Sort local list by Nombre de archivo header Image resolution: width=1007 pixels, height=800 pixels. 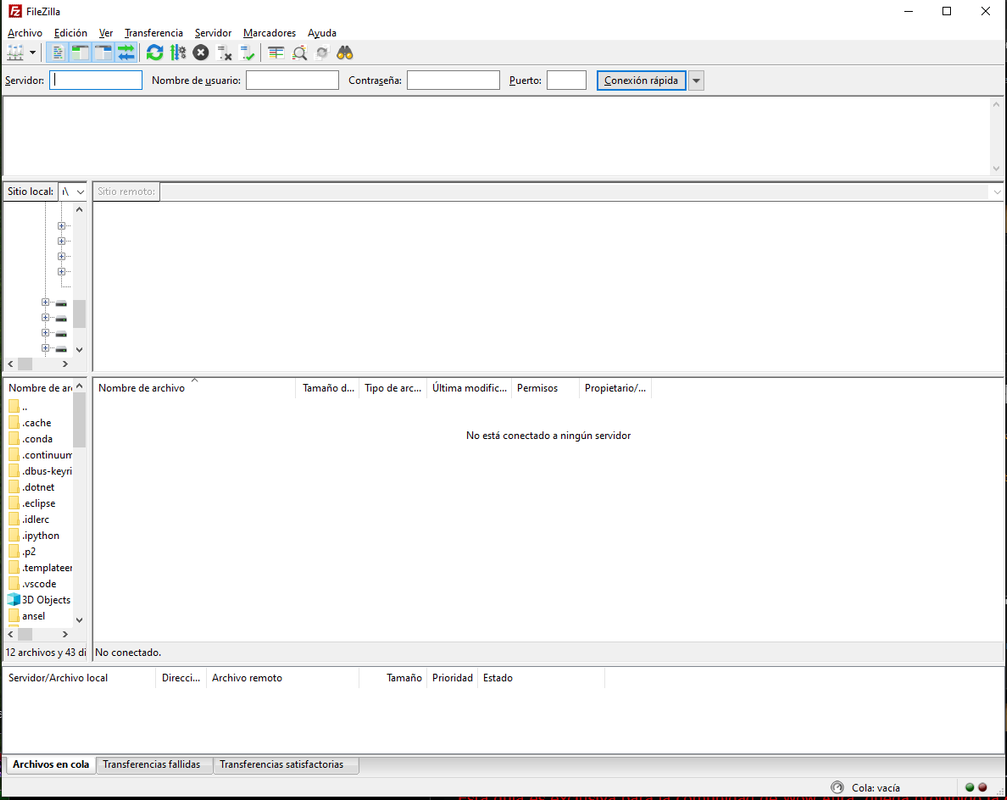[x=40, y=388]
